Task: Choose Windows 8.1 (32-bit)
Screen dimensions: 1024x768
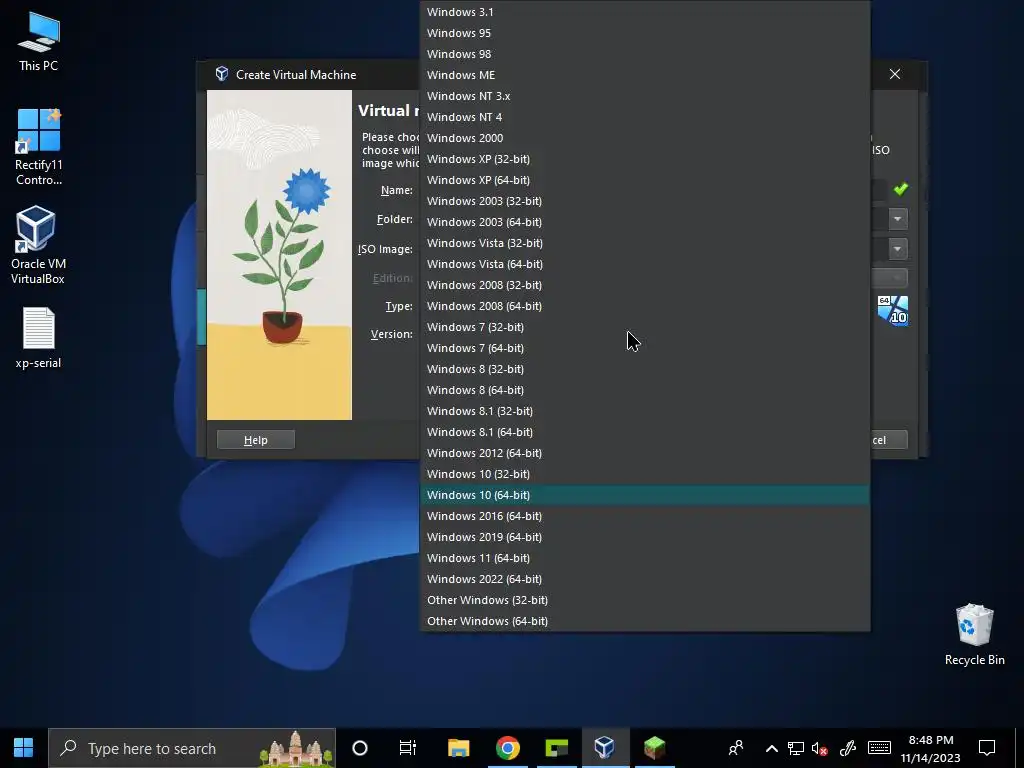Action: coord(645,411)
